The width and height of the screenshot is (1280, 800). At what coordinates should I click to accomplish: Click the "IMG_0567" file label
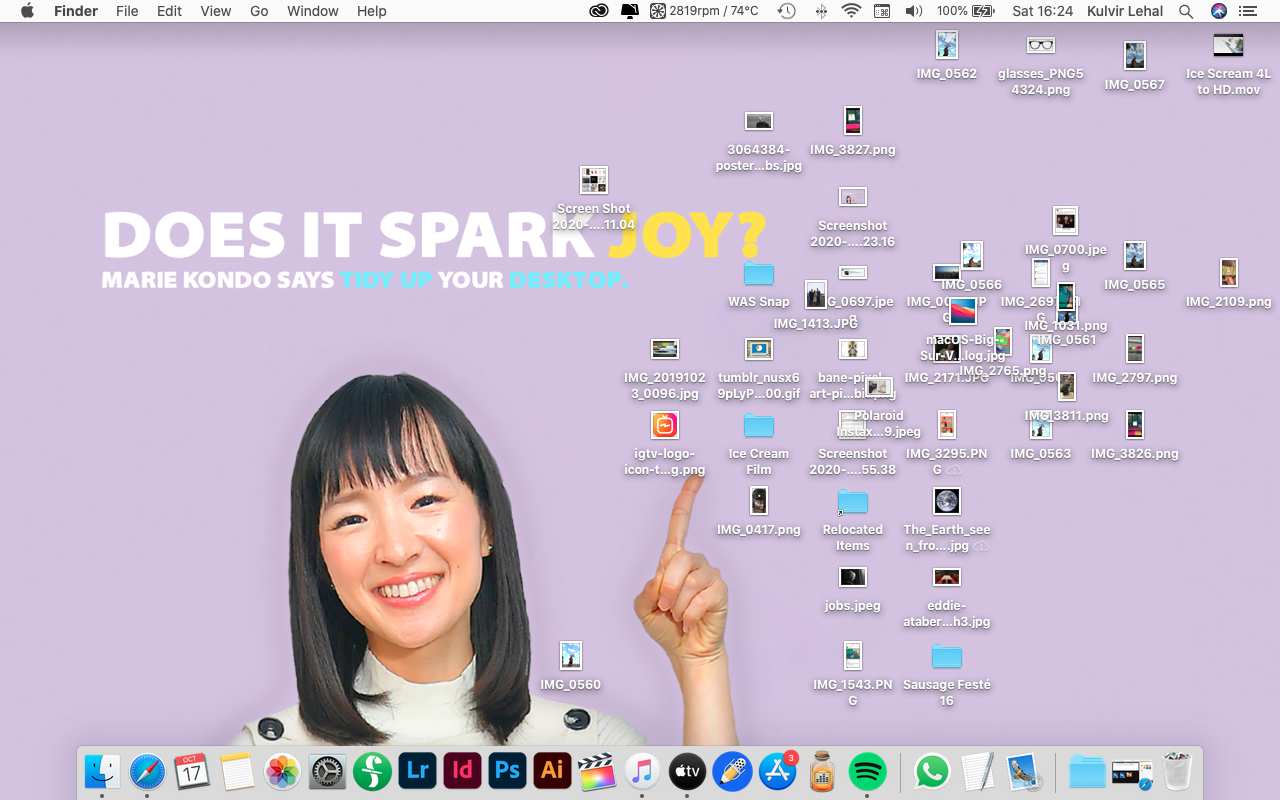tap(1135, 85)
